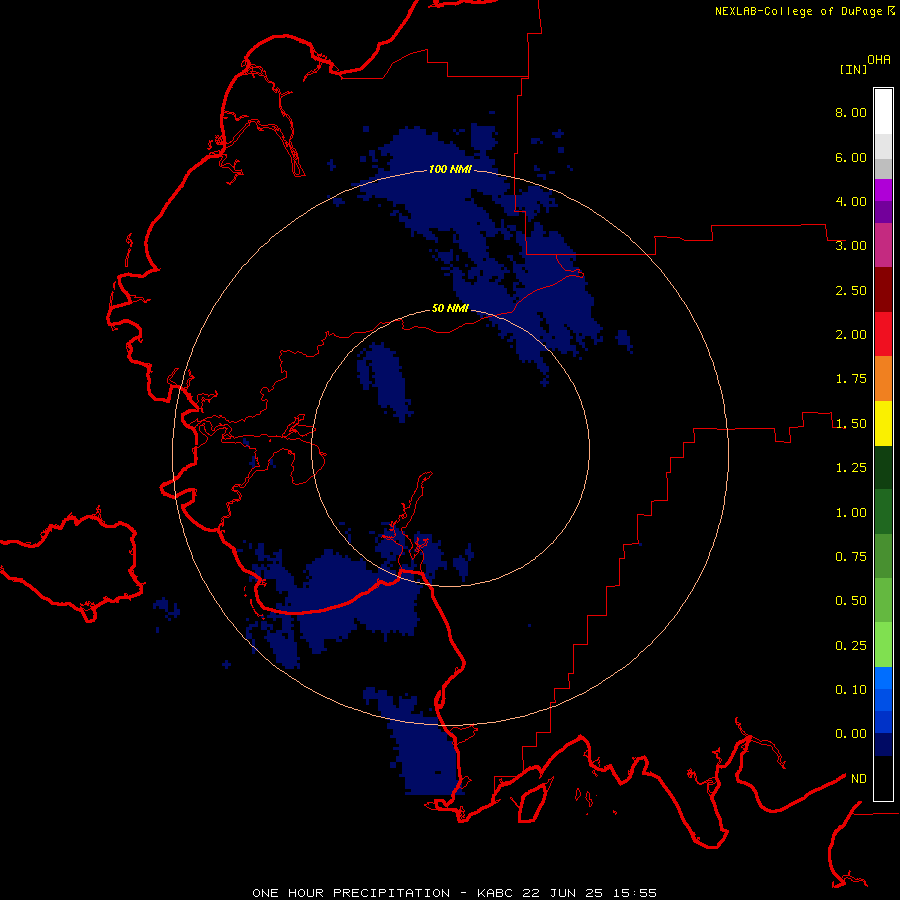This screenshot has height=900, width=900.
Task: Click the black ND legend color block
Action: coord(883,778)
